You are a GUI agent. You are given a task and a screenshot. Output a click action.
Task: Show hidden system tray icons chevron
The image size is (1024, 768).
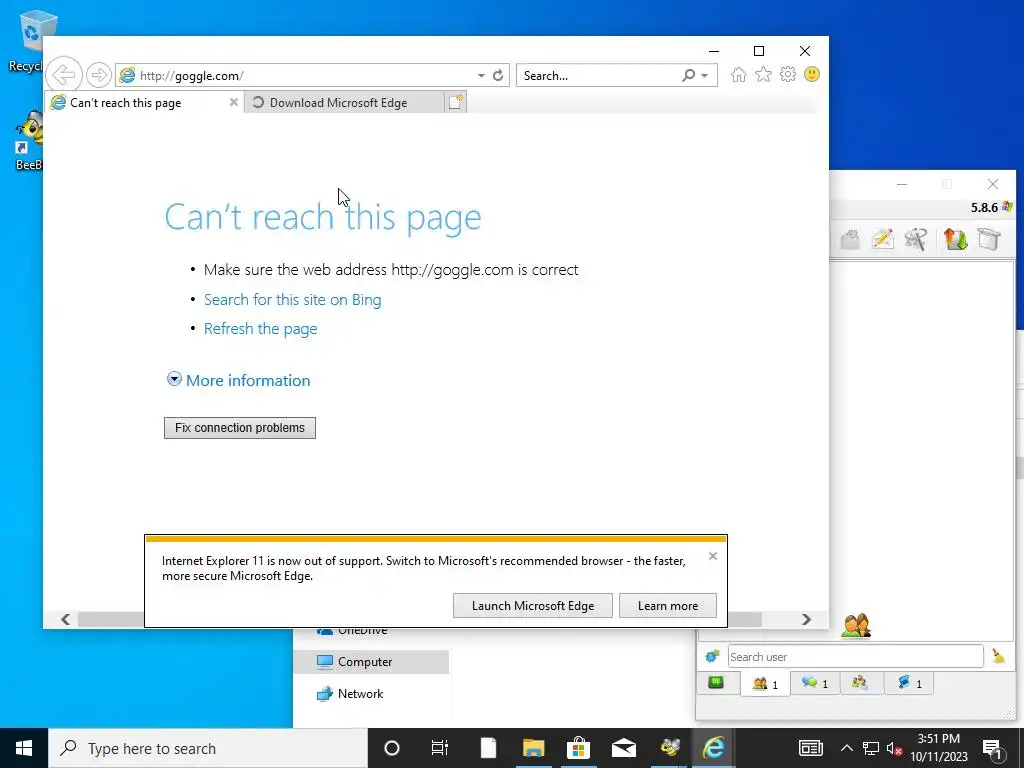846,748
